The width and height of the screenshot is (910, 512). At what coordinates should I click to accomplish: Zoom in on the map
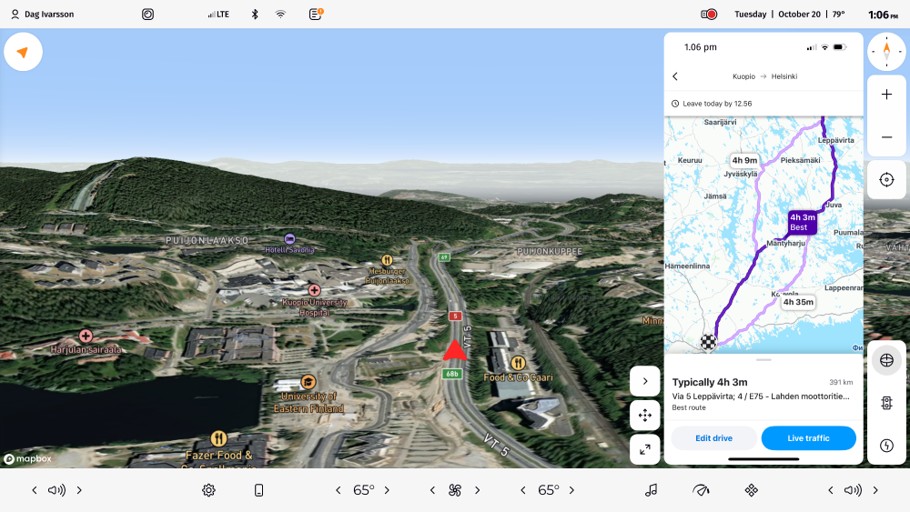click(886, 94)
